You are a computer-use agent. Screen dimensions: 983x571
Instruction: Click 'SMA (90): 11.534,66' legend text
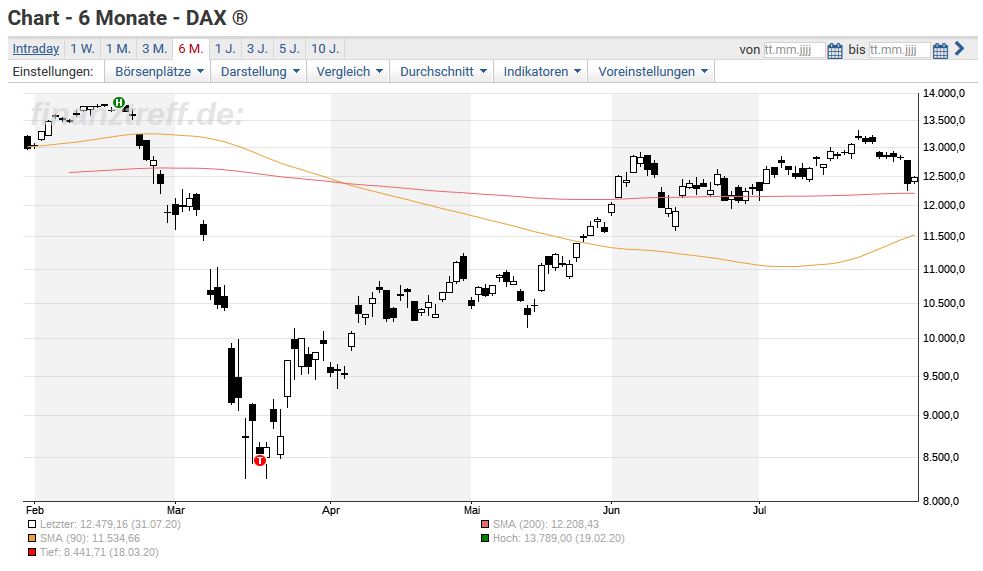pyautogui.click(x=90, y=538)
